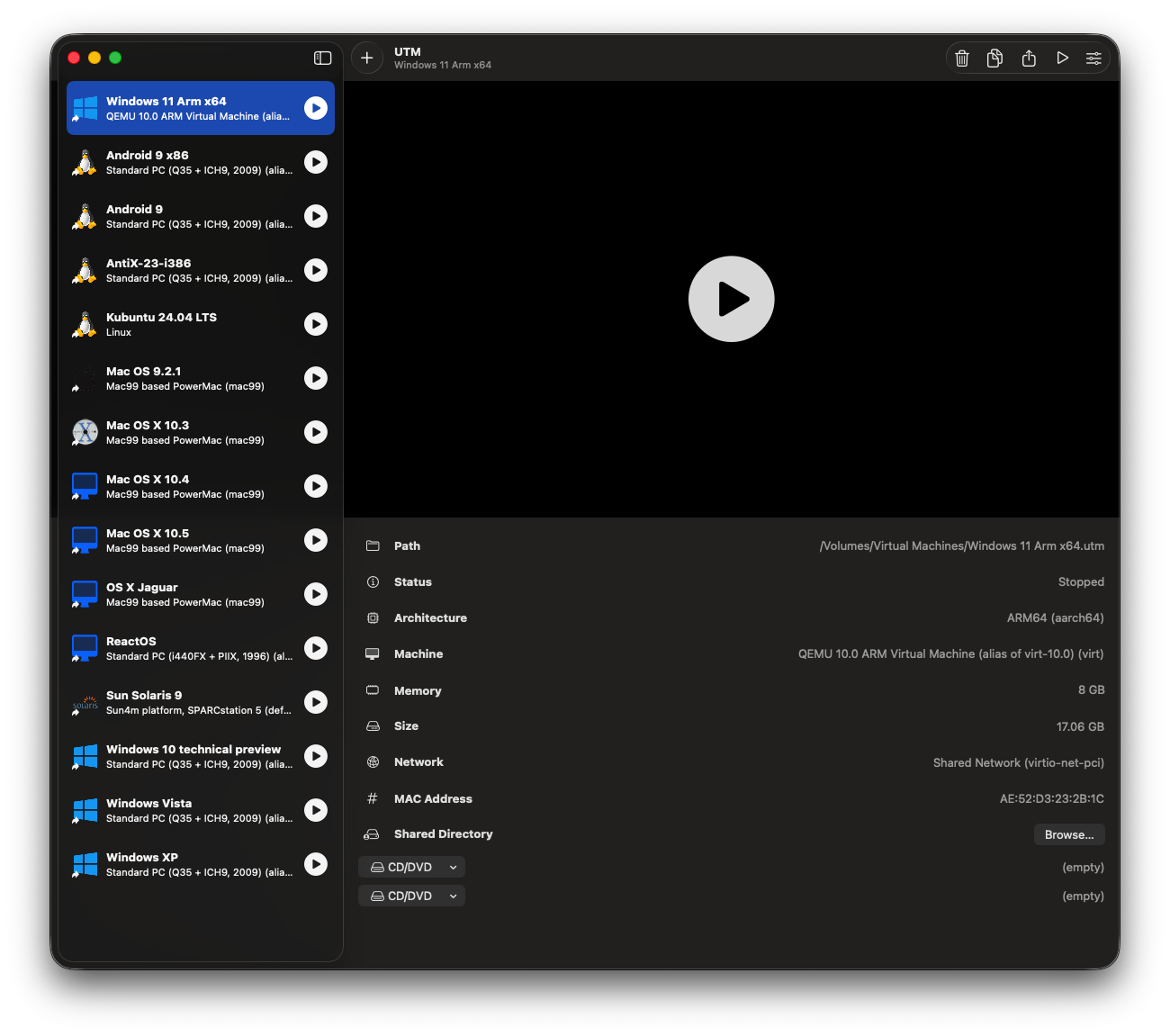Open the second CD/DVD dropdown
This screenshot has height=1036, width=1170.
click(412, 896)
